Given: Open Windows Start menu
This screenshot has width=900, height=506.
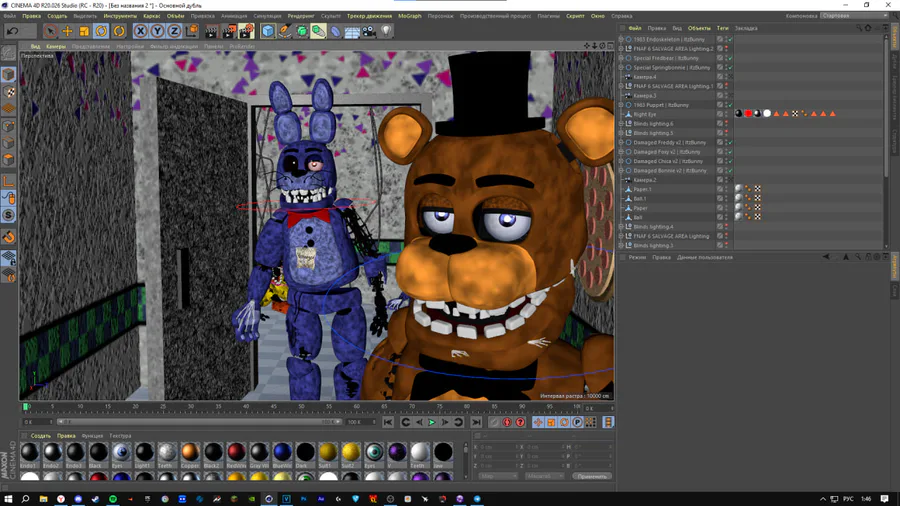Looking at the screenshot, I should tap(8, 499).
